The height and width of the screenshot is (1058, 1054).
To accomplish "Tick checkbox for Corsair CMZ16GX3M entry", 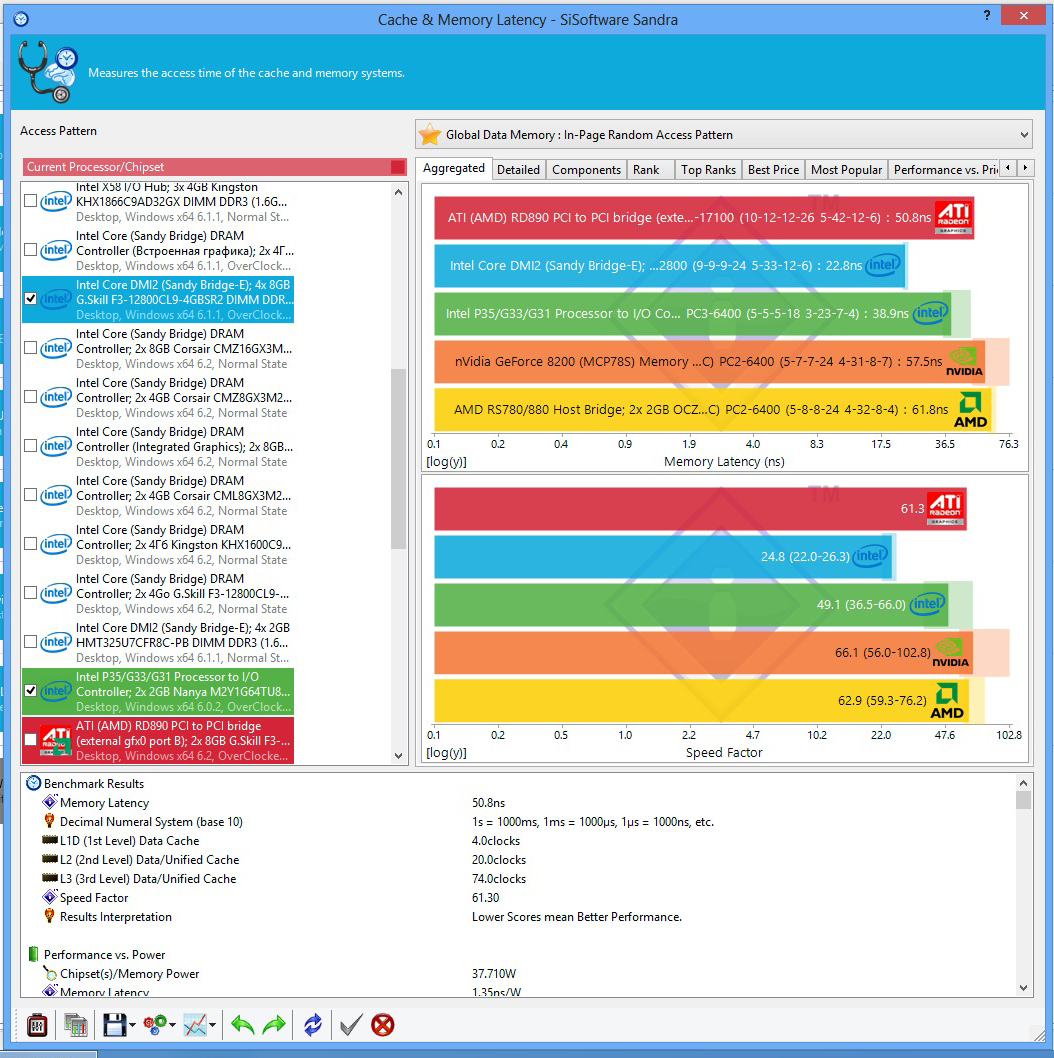I will 30,347.
